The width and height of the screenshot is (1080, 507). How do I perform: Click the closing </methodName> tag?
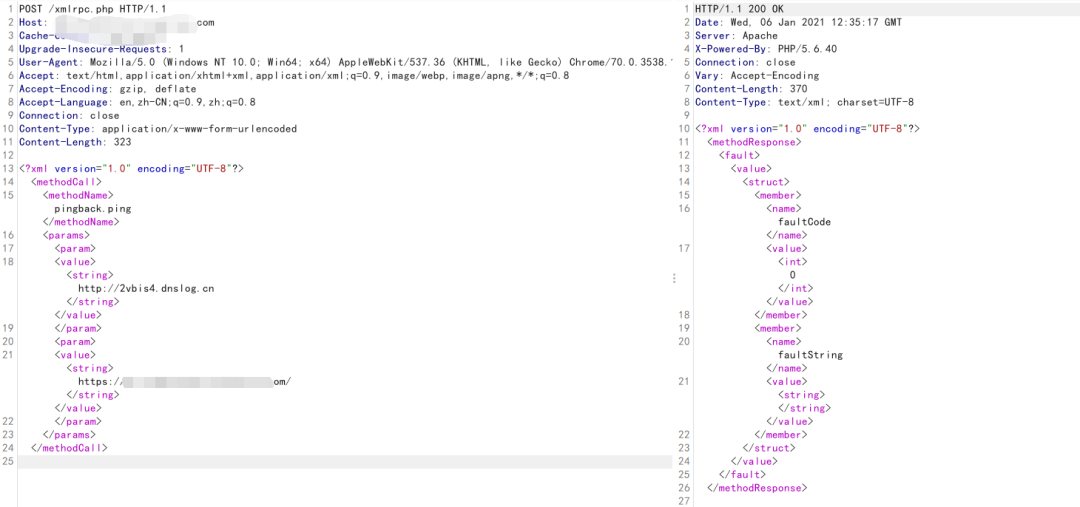tap(81, 222)
